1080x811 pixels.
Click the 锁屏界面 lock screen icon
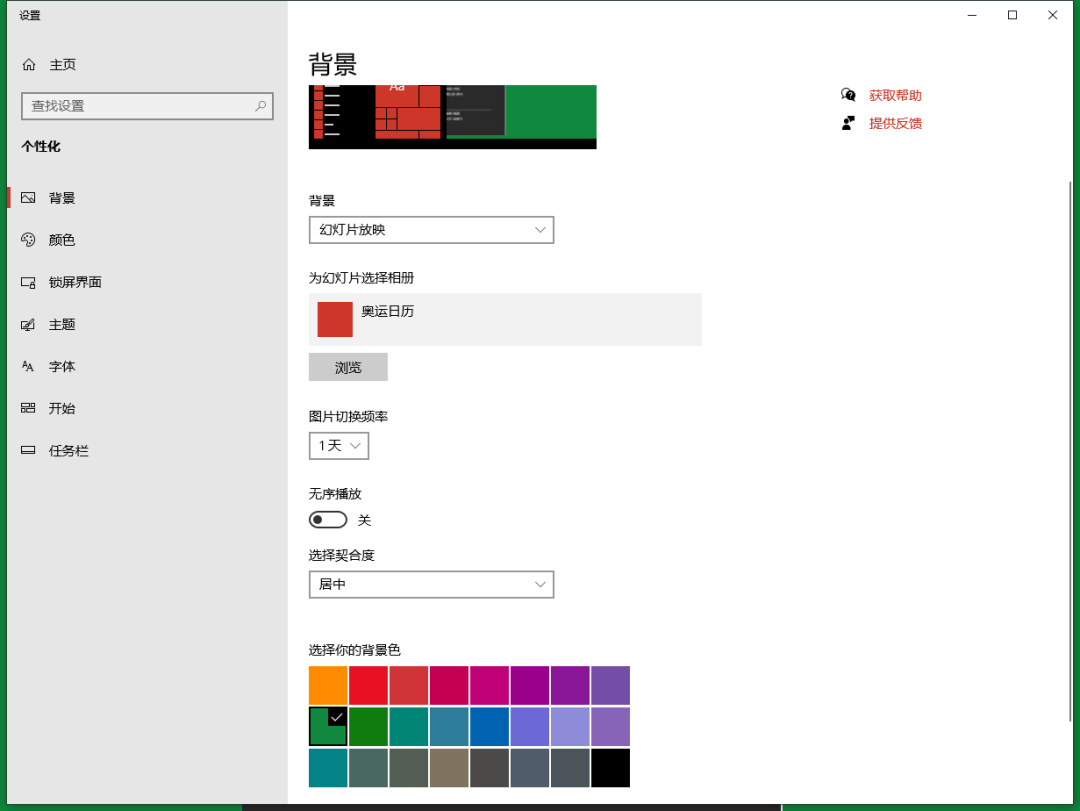click(28, 283)
